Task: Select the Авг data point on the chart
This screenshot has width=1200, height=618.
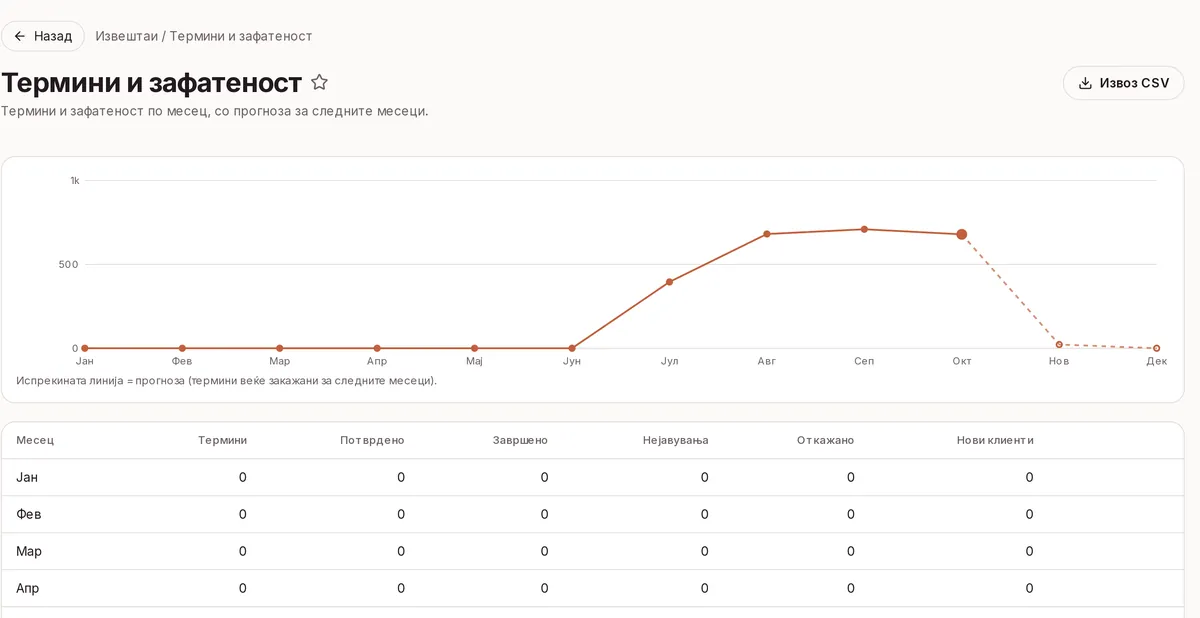Action: click(x=767, y=234)
